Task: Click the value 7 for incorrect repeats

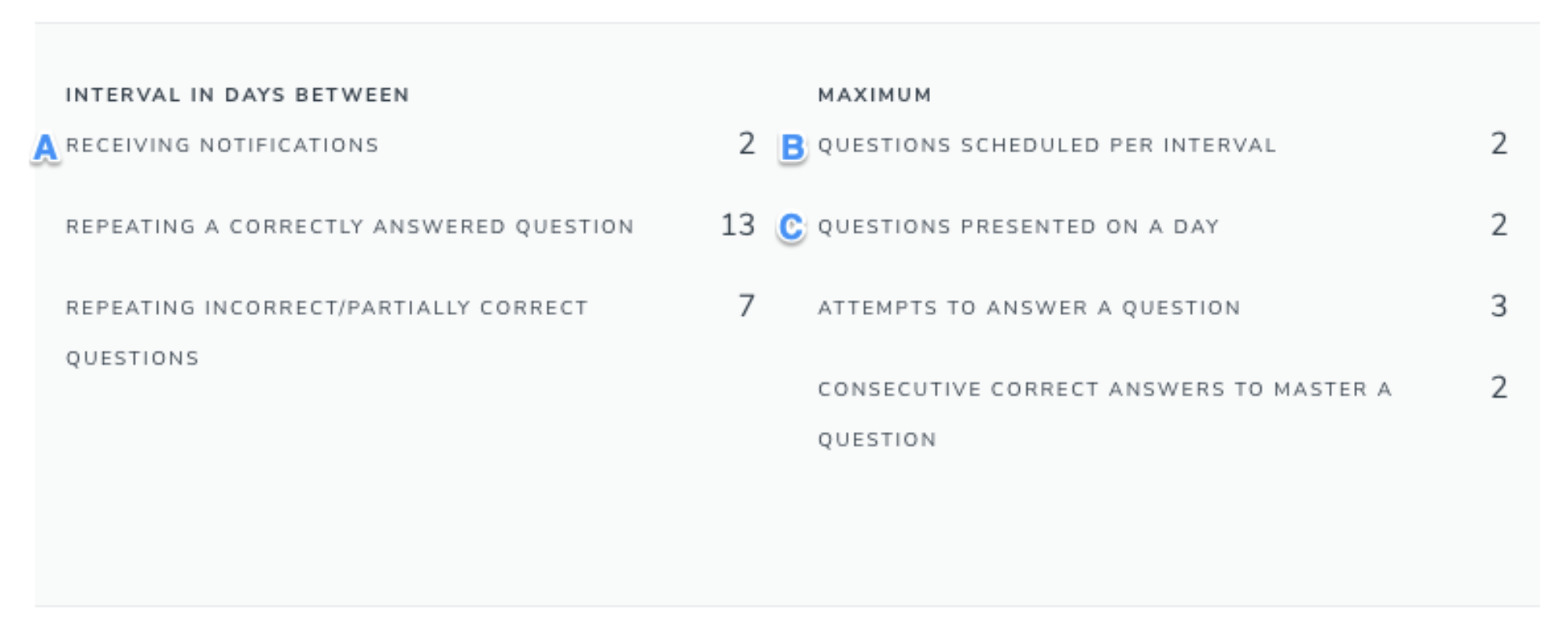Action: coord(747,306)
